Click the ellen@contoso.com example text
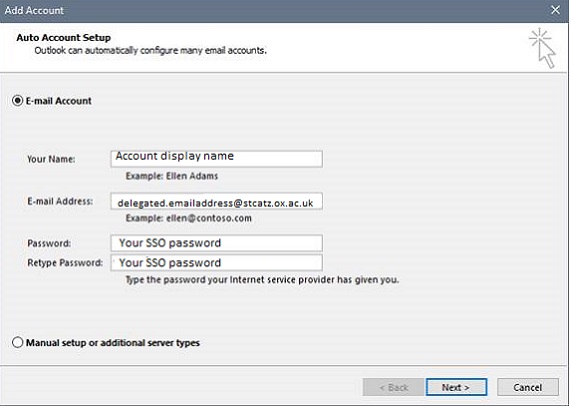Image resolution: width=571 pixels, height=406 pixels. (x=209, y=218)
